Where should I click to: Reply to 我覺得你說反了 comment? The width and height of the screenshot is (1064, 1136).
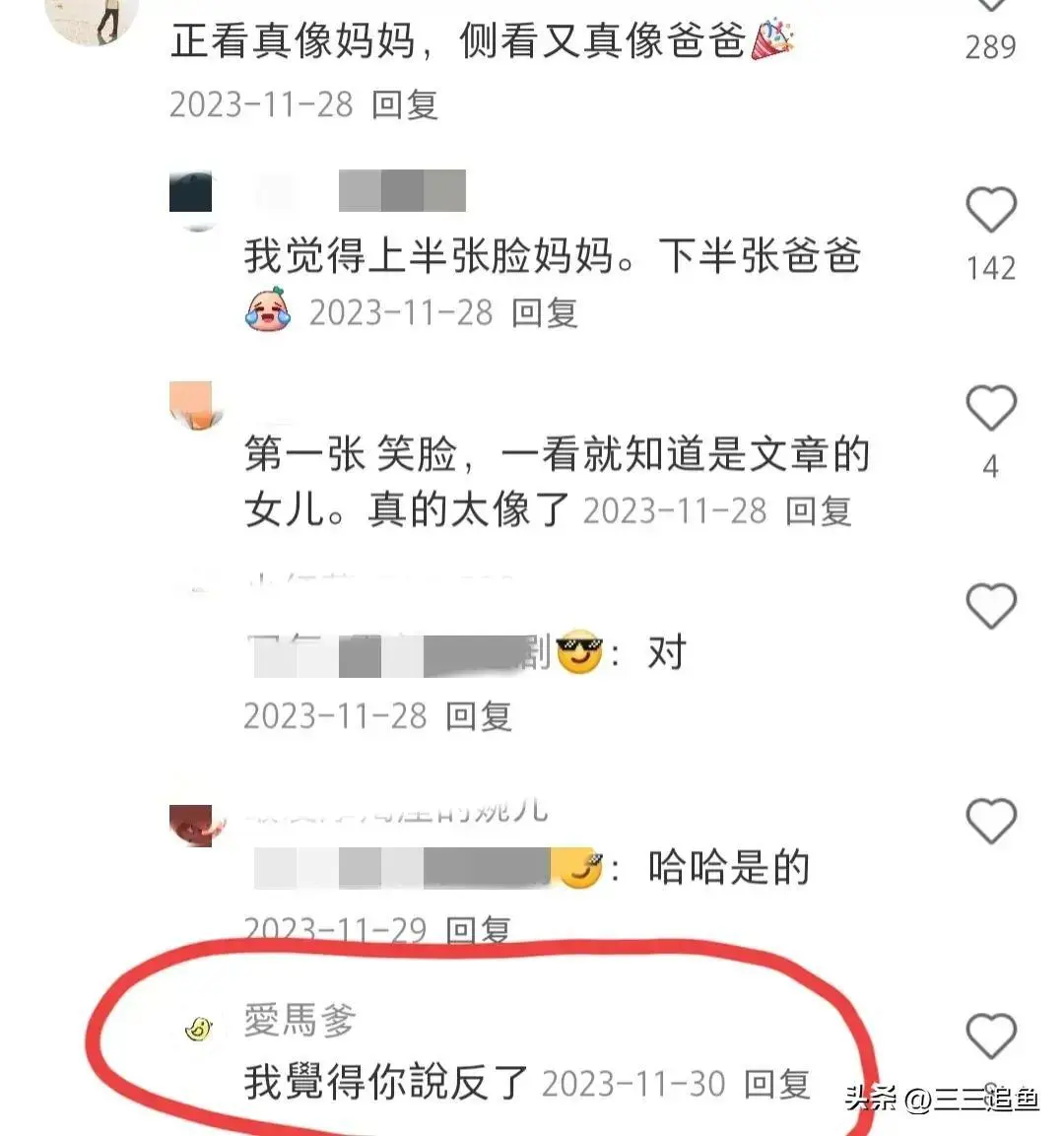coord(776,1085)
